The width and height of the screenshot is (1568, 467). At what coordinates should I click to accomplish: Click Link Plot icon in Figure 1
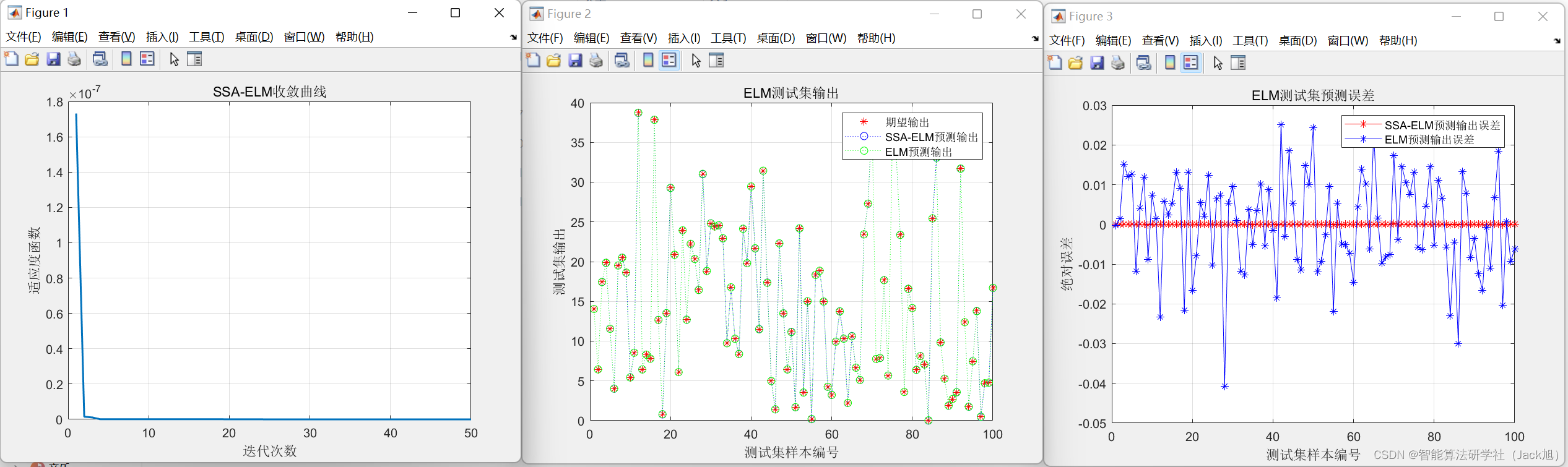click(100, 59)
